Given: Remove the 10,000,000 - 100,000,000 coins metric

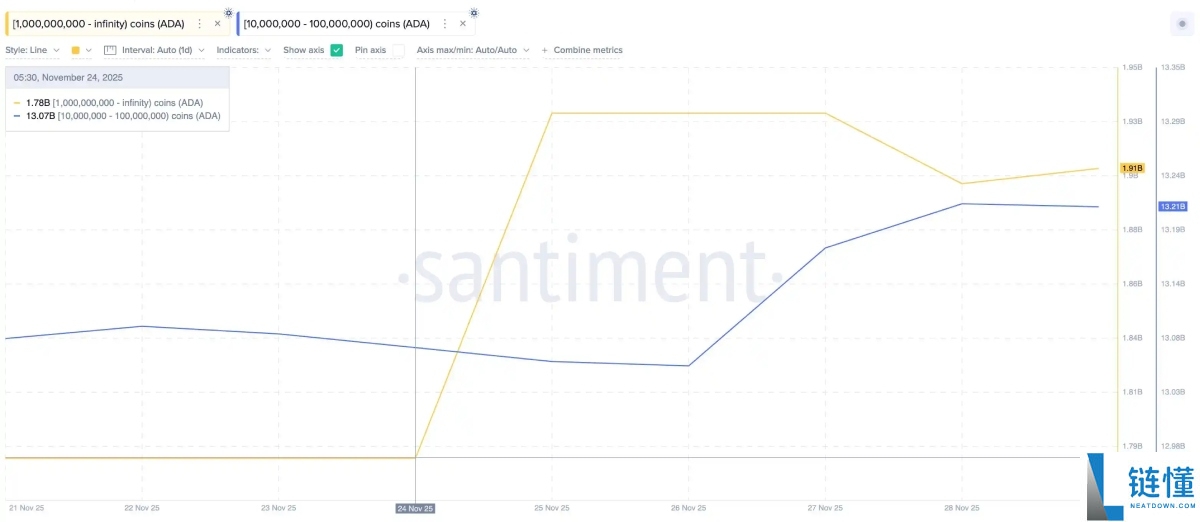Looking at the screenshot, I should tap(462, 24).
